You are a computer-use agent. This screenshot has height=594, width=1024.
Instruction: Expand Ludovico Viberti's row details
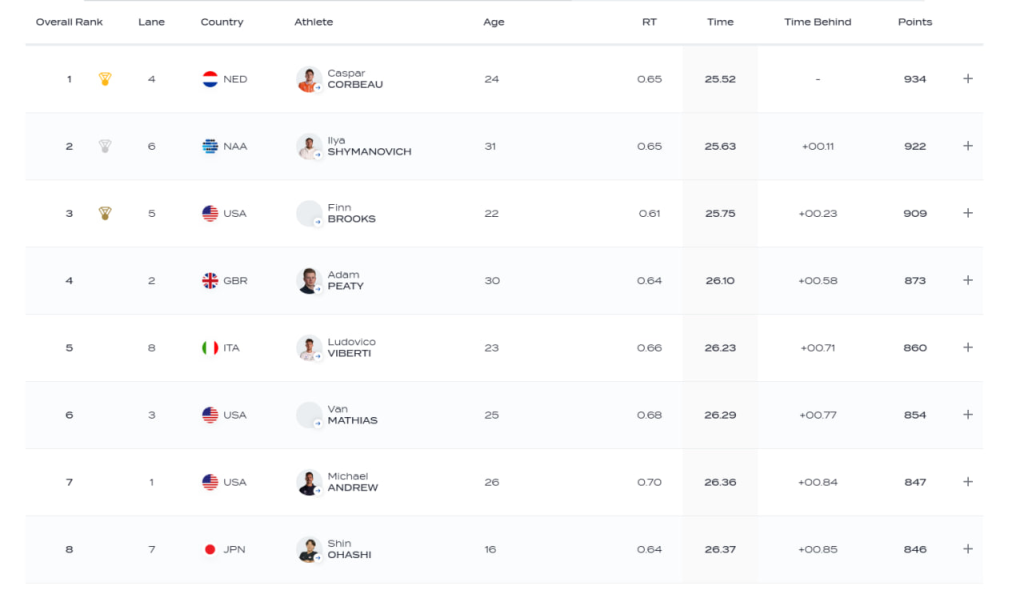pos(967,348)
